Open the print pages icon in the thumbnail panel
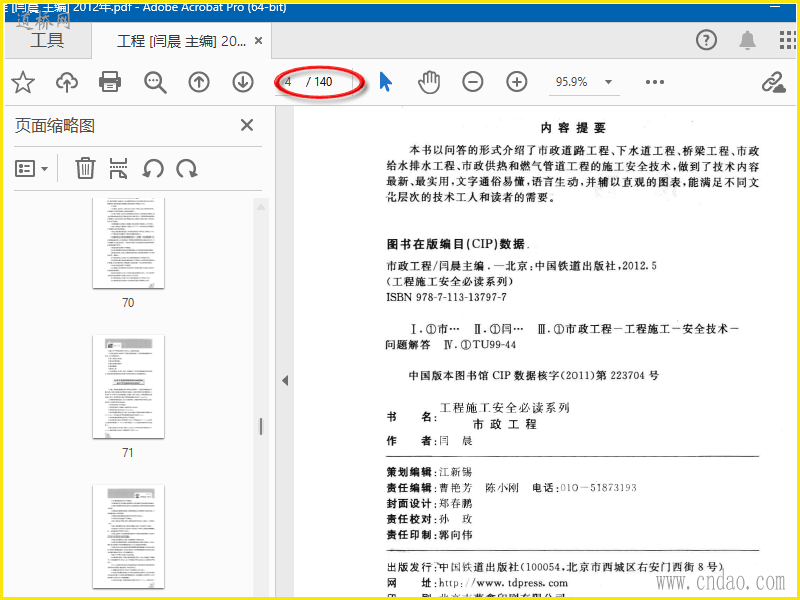The height and width of the screenshot is (600, 800). (x=118, y=168)
